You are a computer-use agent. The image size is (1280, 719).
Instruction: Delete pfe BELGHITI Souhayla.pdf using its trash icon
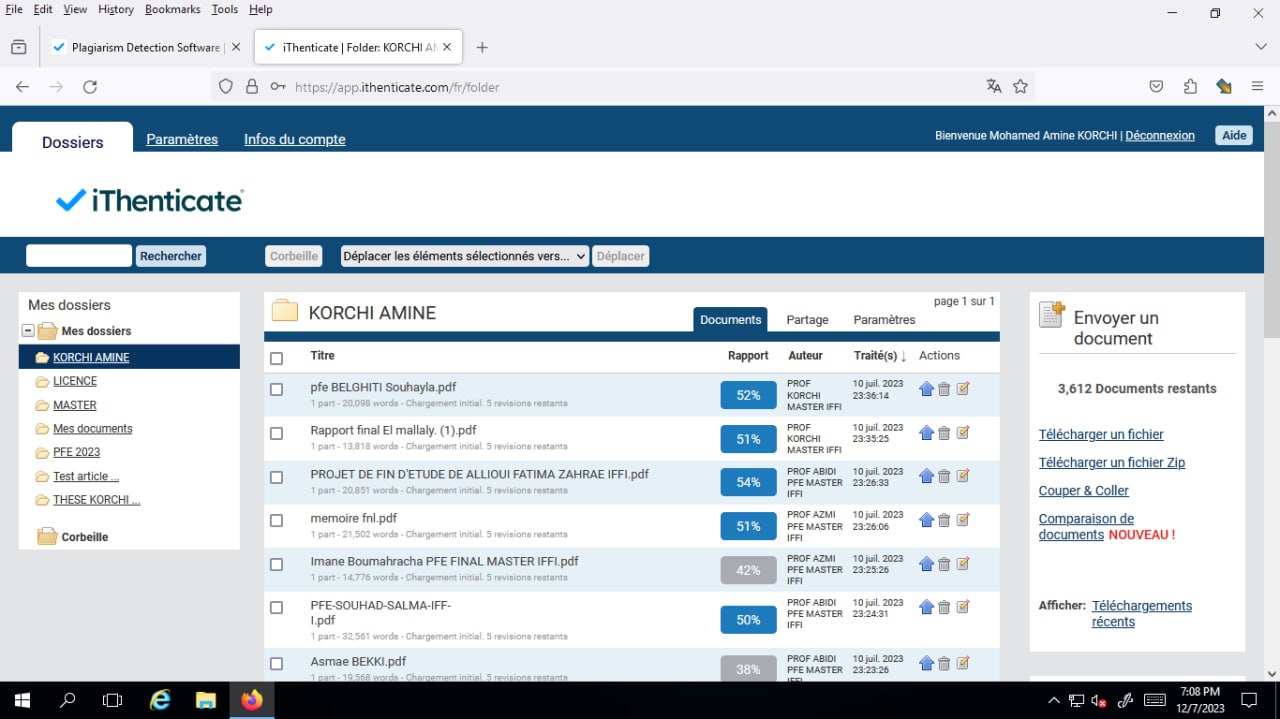(x=944, y=389)
